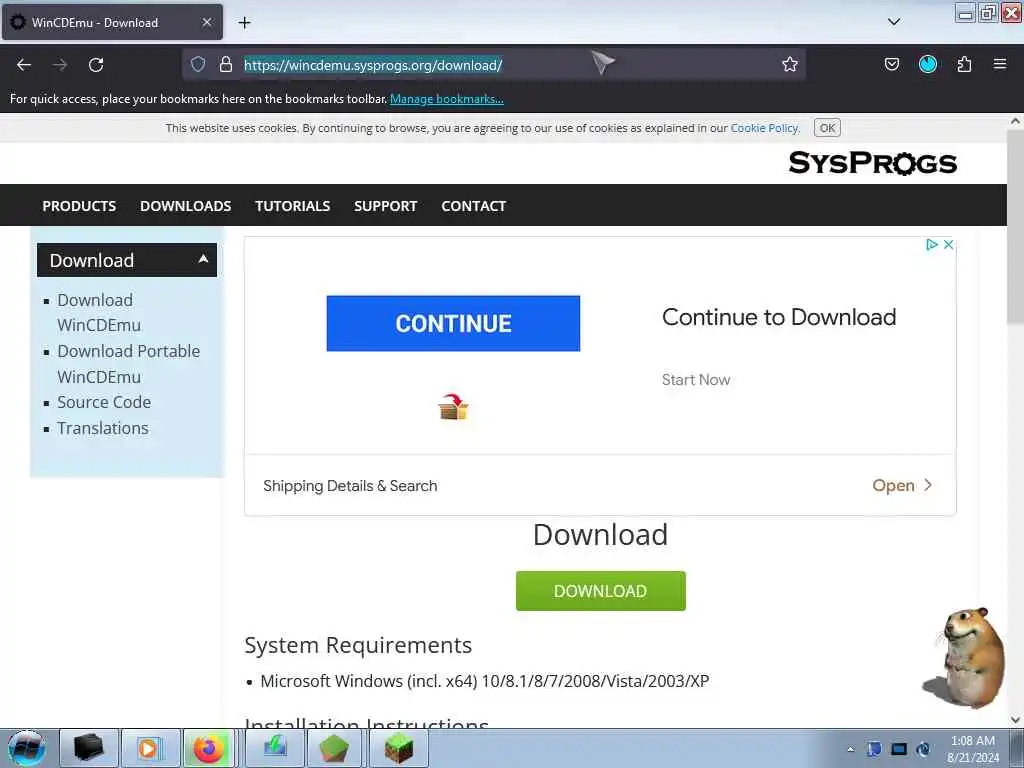Click the blue CONTINUE ad button

pyautogui.click(x=453, y=323)
